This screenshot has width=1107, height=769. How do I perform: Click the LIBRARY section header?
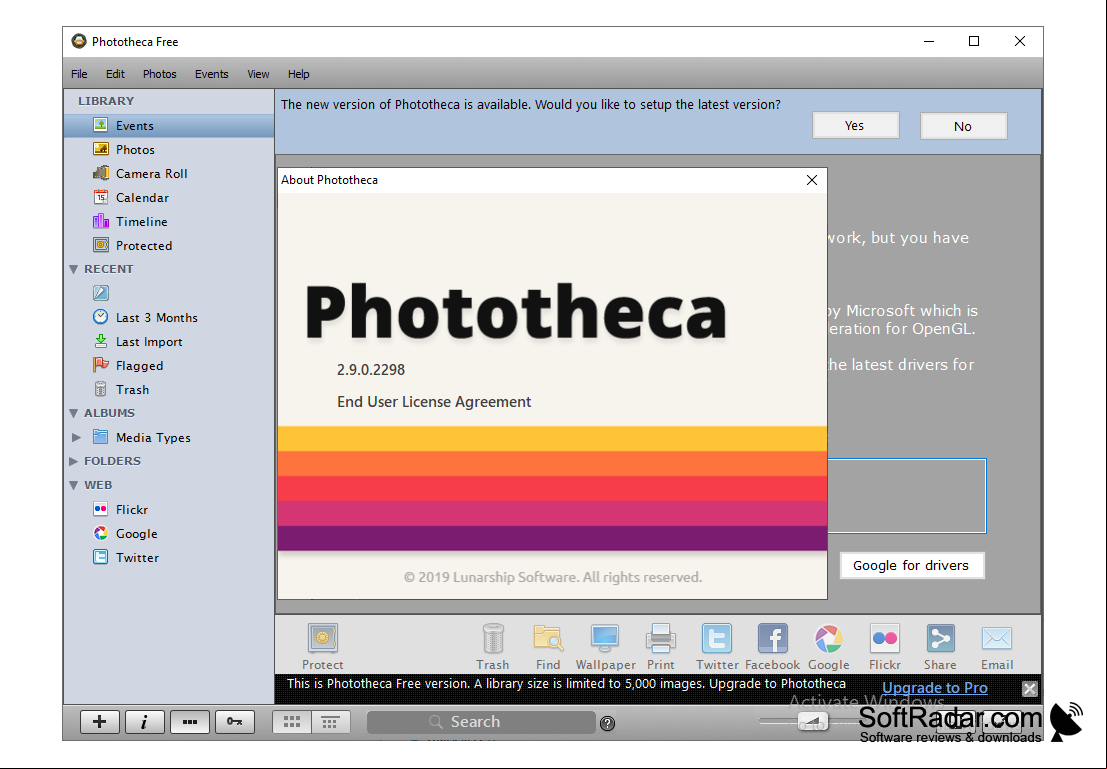click(x=106, y=101)
